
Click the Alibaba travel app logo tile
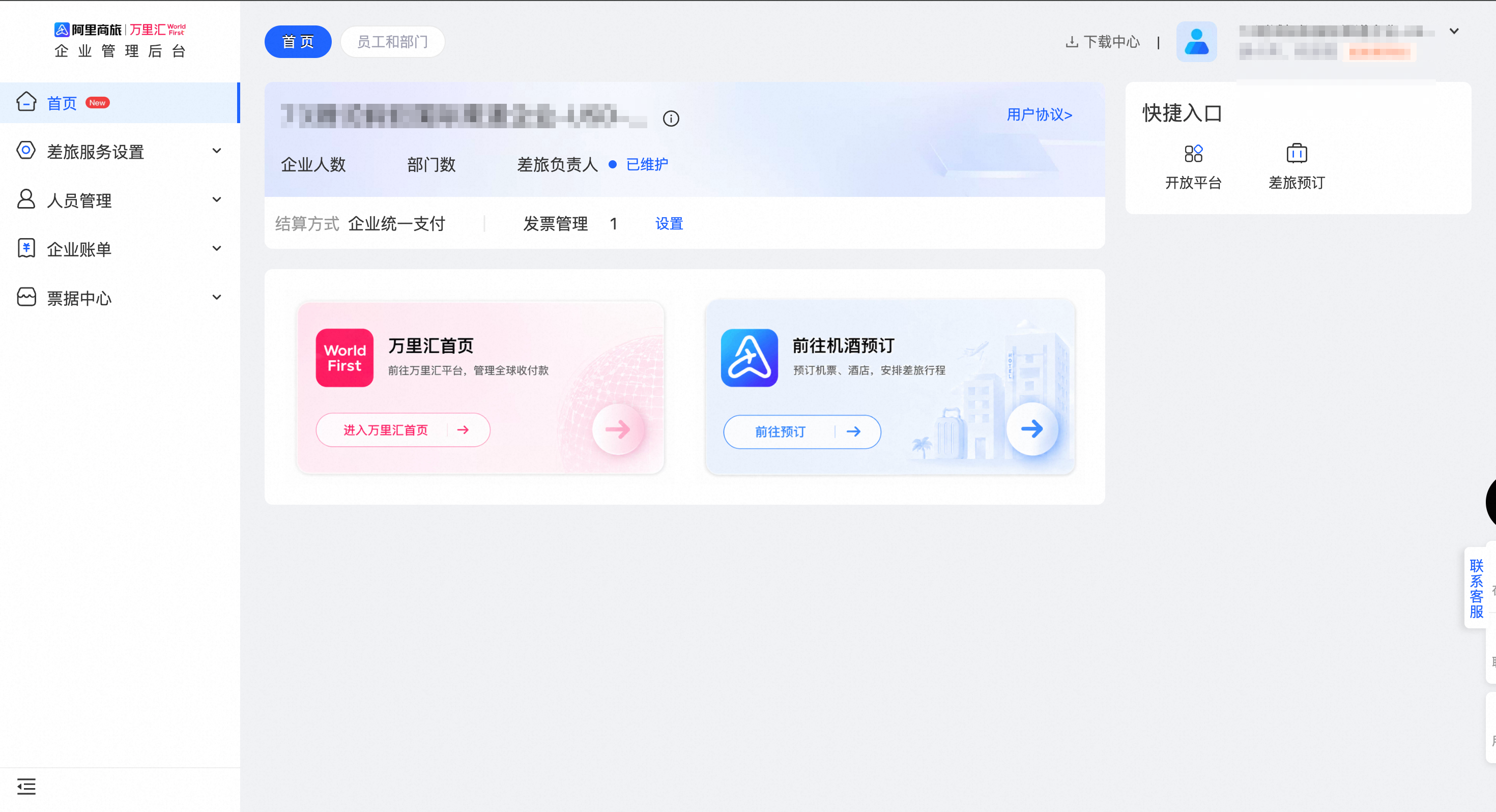tap(749, 358)
